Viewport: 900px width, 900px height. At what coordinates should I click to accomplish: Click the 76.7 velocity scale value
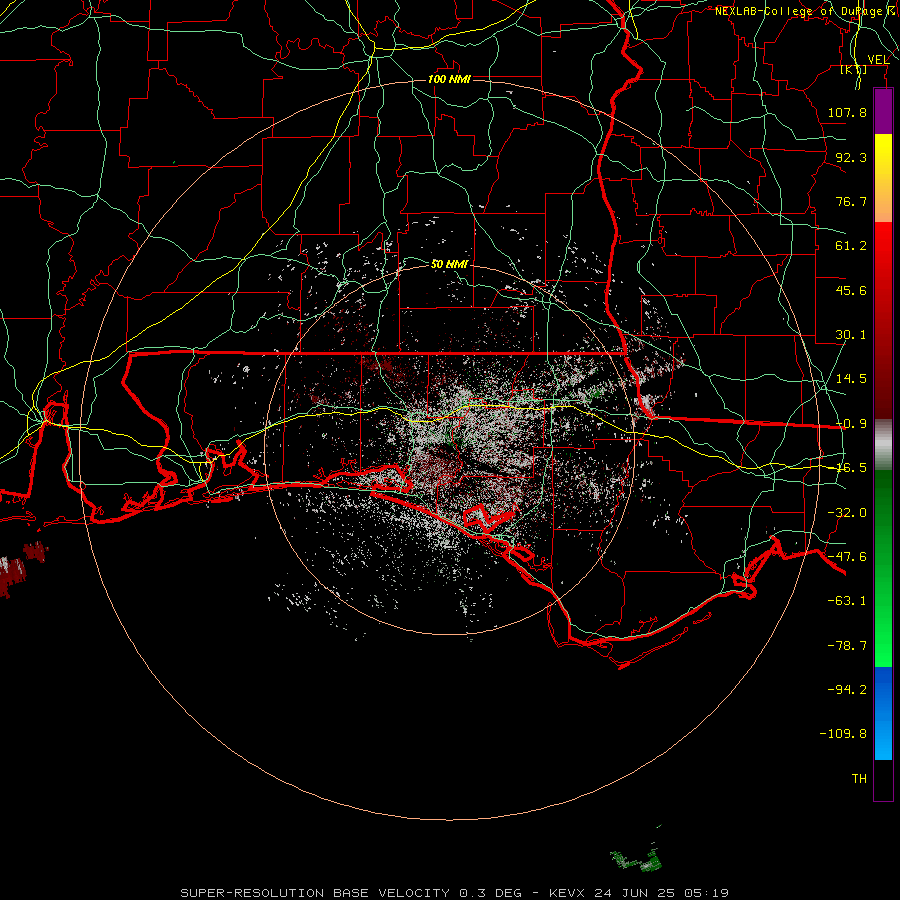point(851,201)
